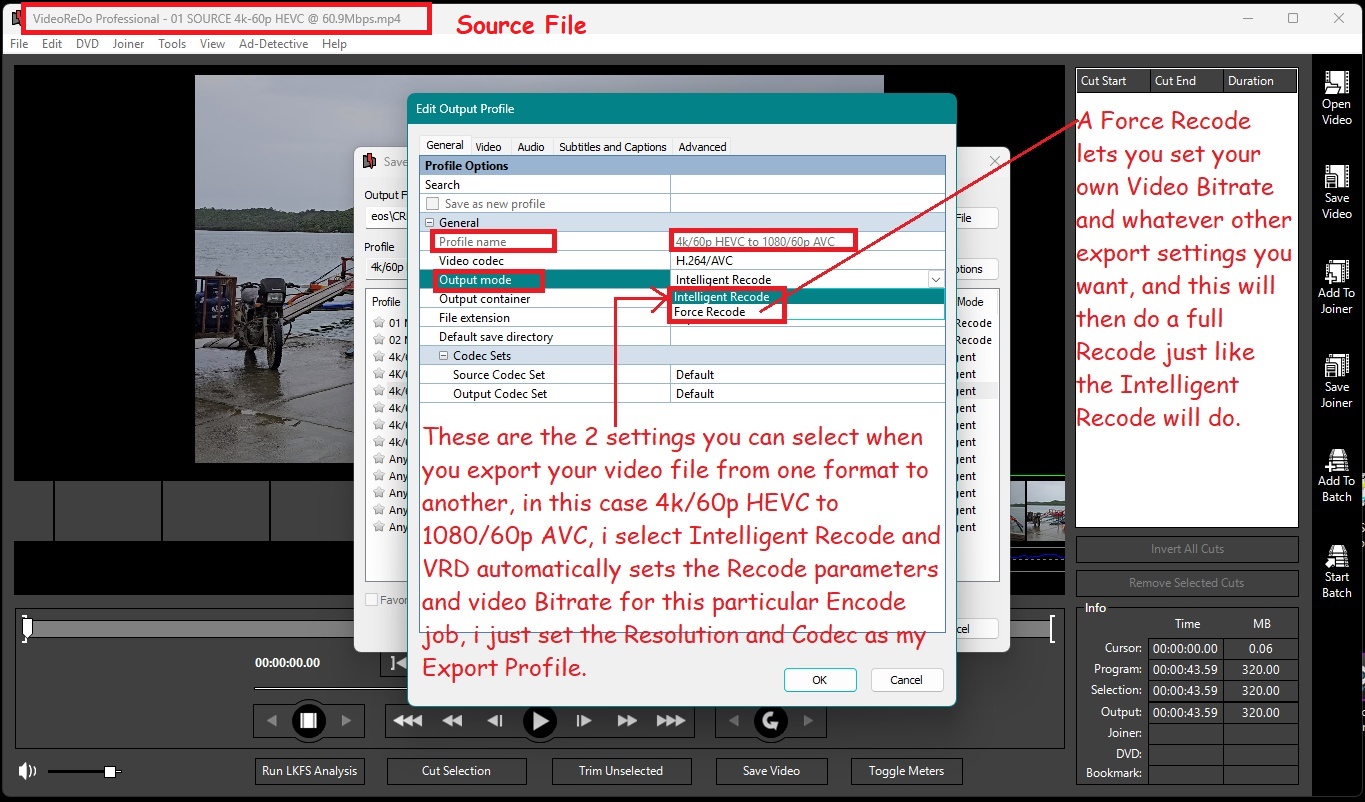Viewport: 1365px width, 802px height.
Task: Click the round white-square marker button
Action: coord(309,720)
